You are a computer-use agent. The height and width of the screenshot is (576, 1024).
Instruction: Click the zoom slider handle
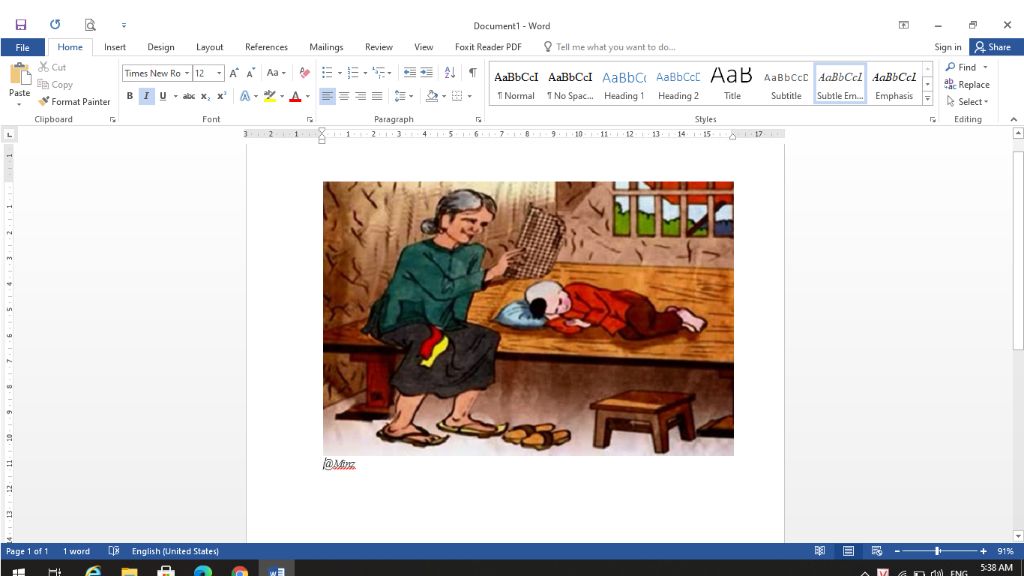(x=938, y=551)
